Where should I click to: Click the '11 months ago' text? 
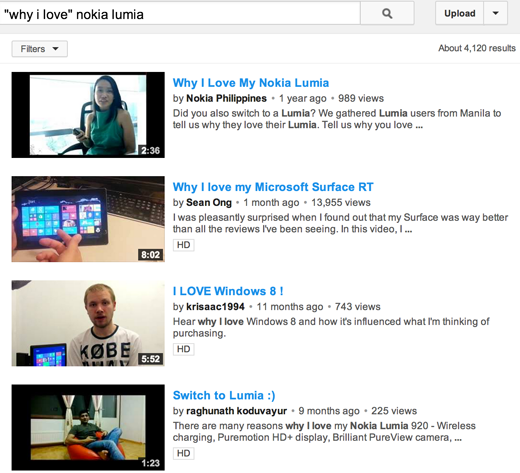290,307
